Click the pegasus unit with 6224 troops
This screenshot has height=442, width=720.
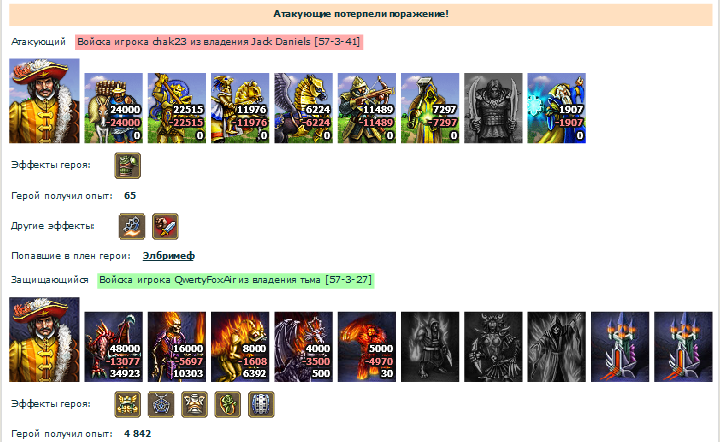pos(304,108)
